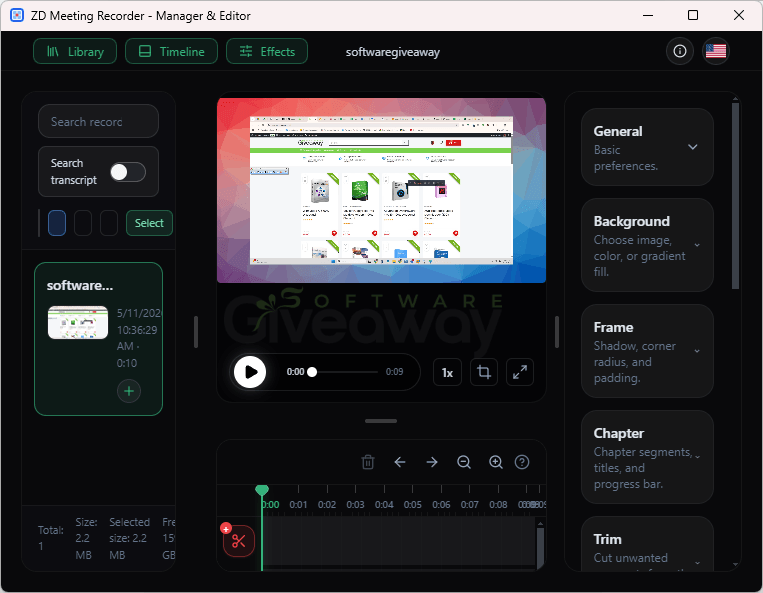Toggle the Search transcript switch

point(127,172)
